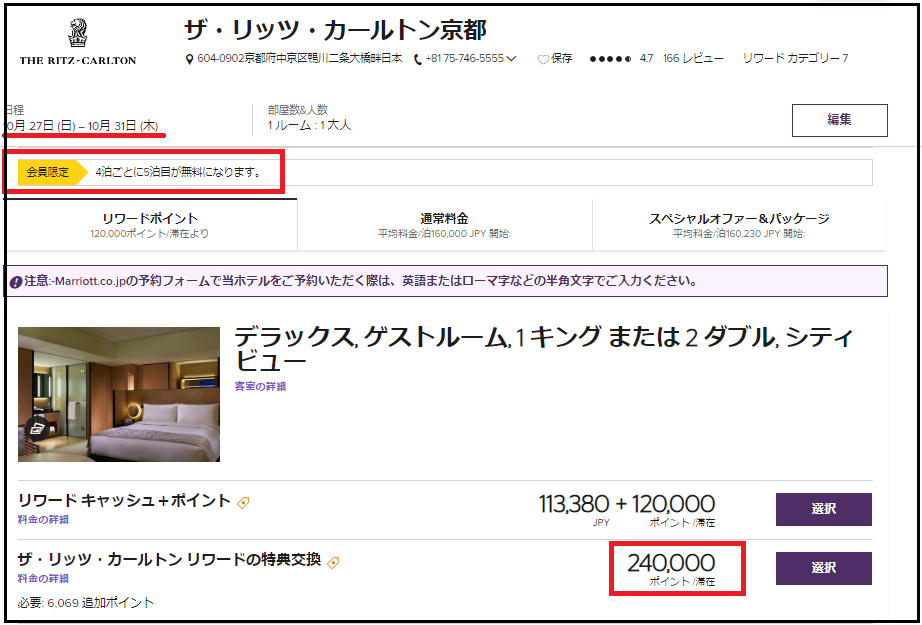Open the deluxe room photo thumbnail
Image resolution: width=922 pixels, height=625 pixels.
point(119,394)
